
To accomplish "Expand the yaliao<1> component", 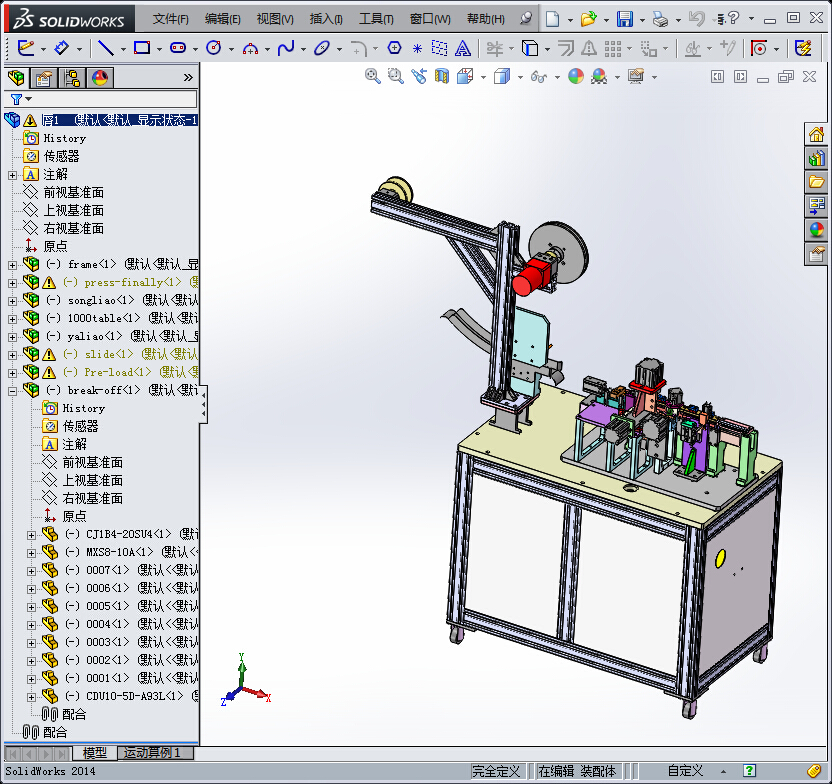I will pos(13,337).
